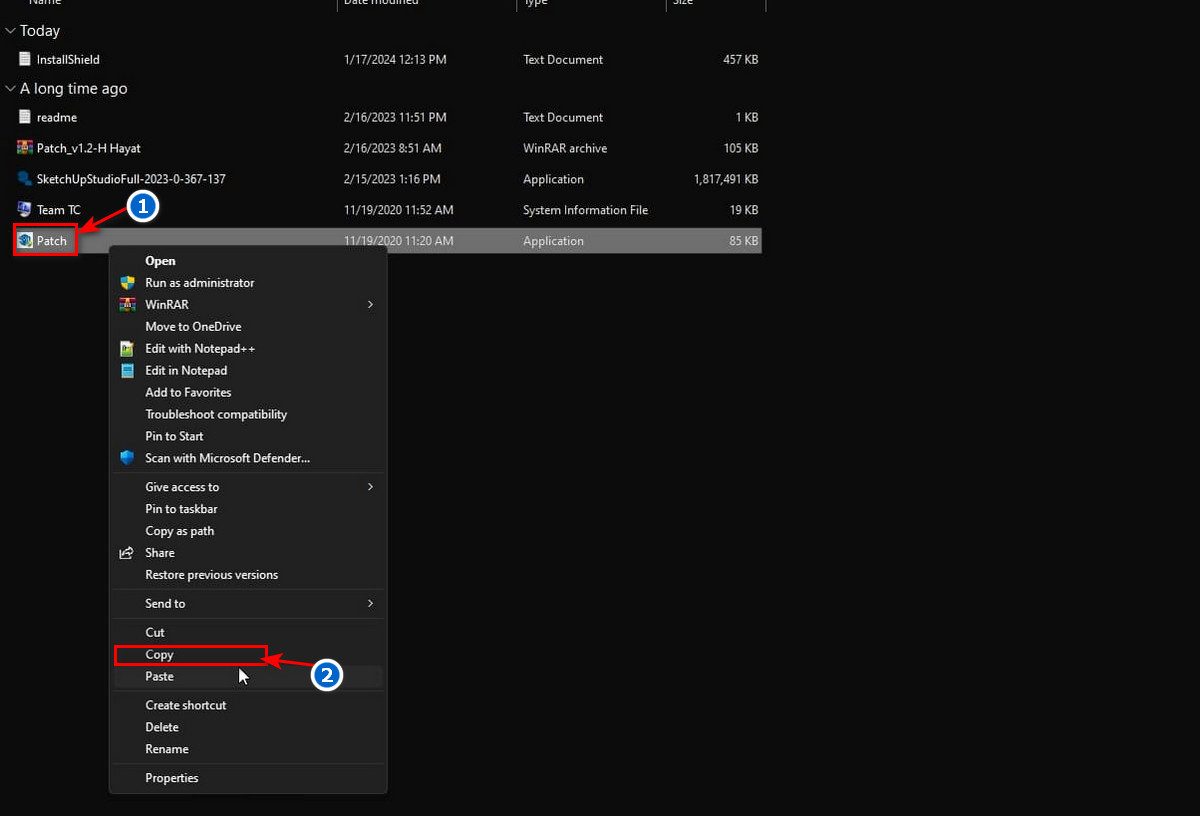Click the Patch_v1.2-H Hayat WinRAR archive icon
Viewport: 1200px width, 816px height.
pyautogui.click(x=25, y=148)
